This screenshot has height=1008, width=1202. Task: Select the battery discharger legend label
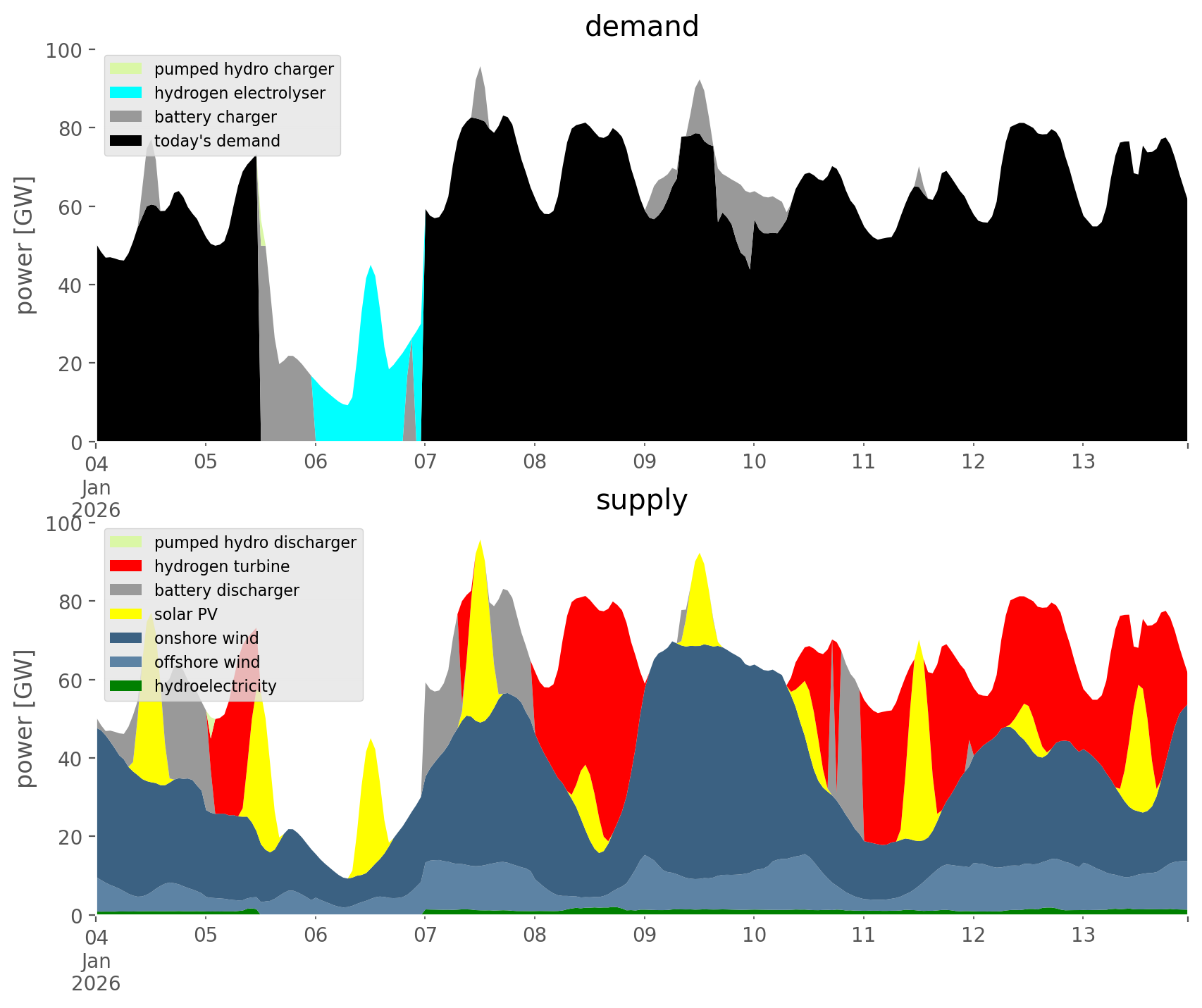[226, 590]
